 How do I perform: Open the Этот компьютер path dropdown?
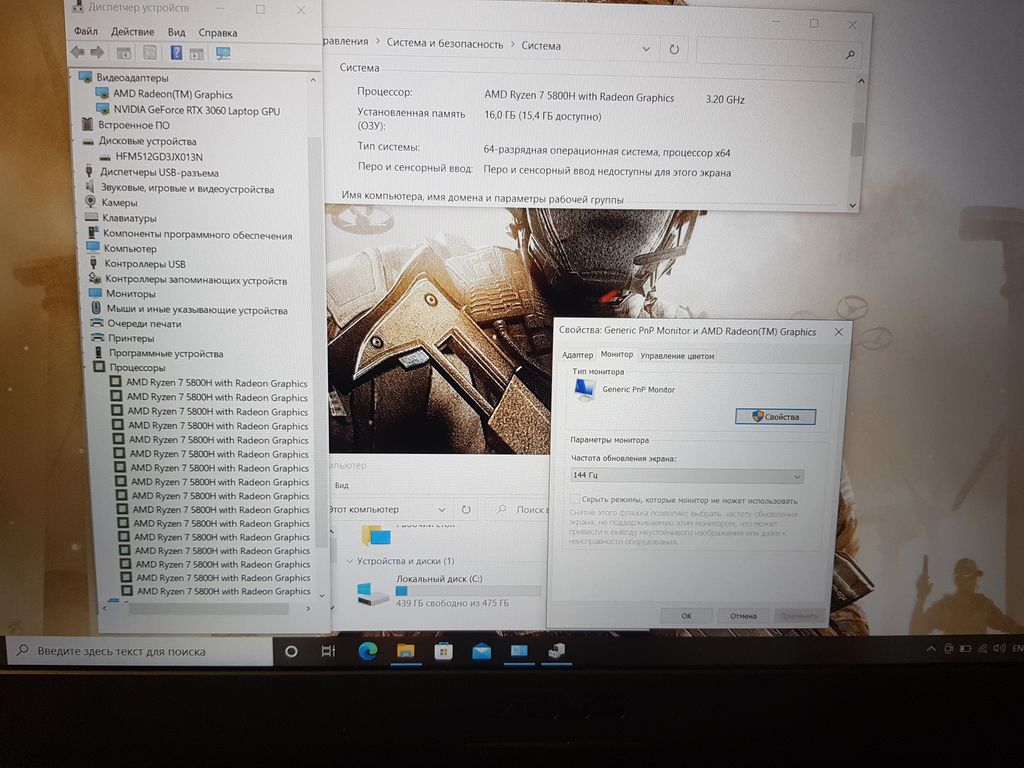(x=442, y=509)
